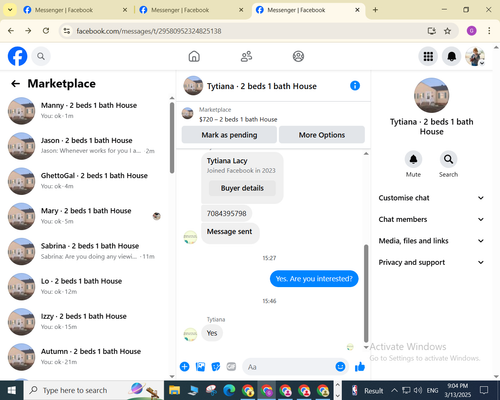Image resolution: width=500 pixels, height=400 pixels.
Task: Open the GhettoGal conversation
Action: [x=85, y=181]
